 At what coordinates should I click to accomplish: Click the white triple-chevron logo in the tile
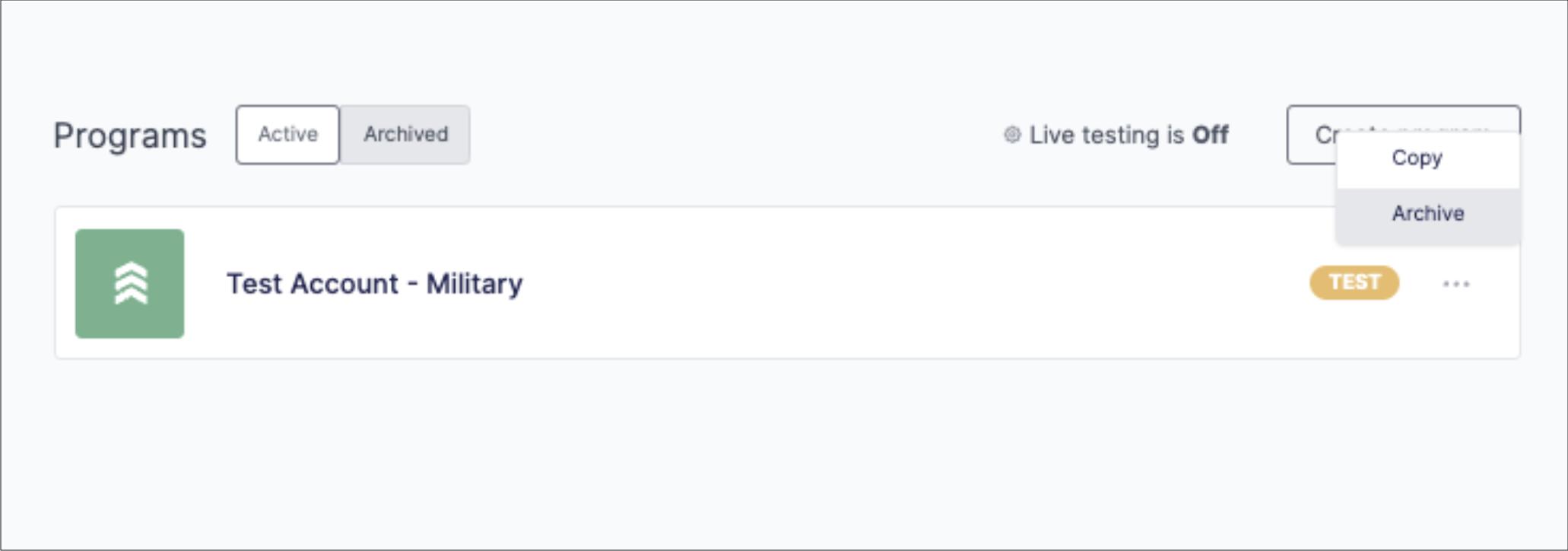coord(130,283)
